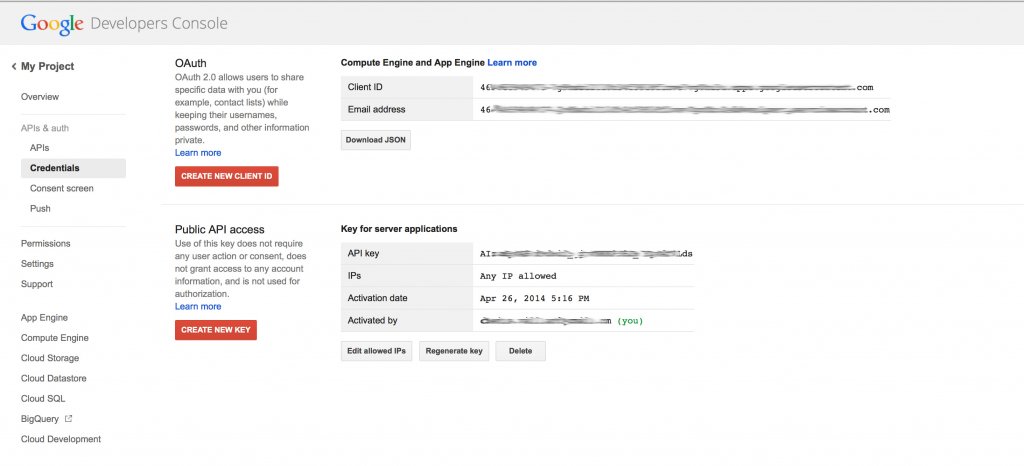Click Edit allowed IPs button
1024x466 pixels.
(378, 351)
